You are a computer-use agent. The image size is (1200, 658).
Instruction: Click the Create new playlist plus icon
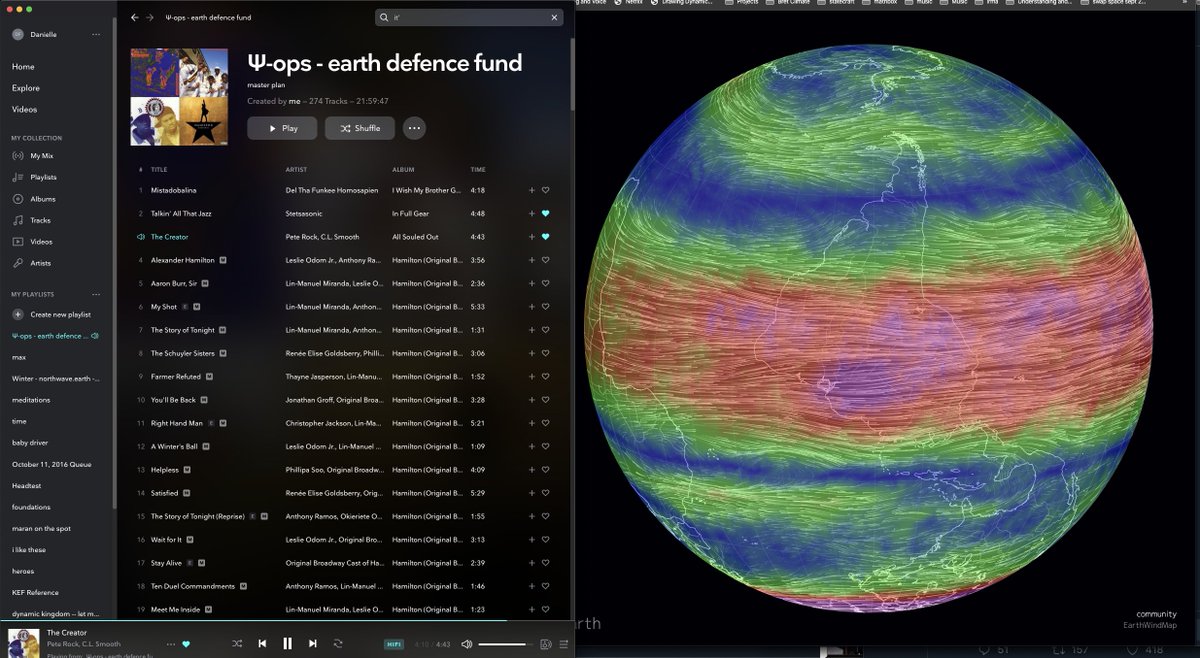point(18,315)
